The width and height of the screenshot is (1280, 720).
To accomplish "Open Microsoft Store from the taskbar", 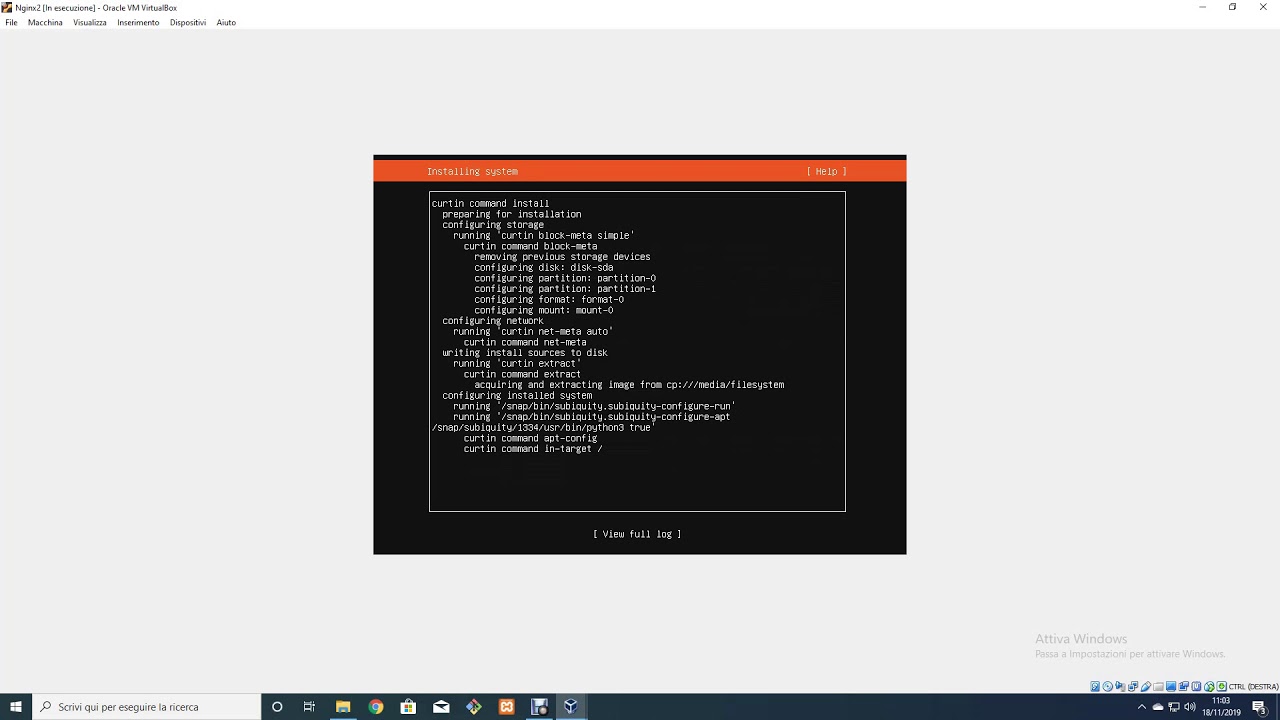I will tap(408, 707).
